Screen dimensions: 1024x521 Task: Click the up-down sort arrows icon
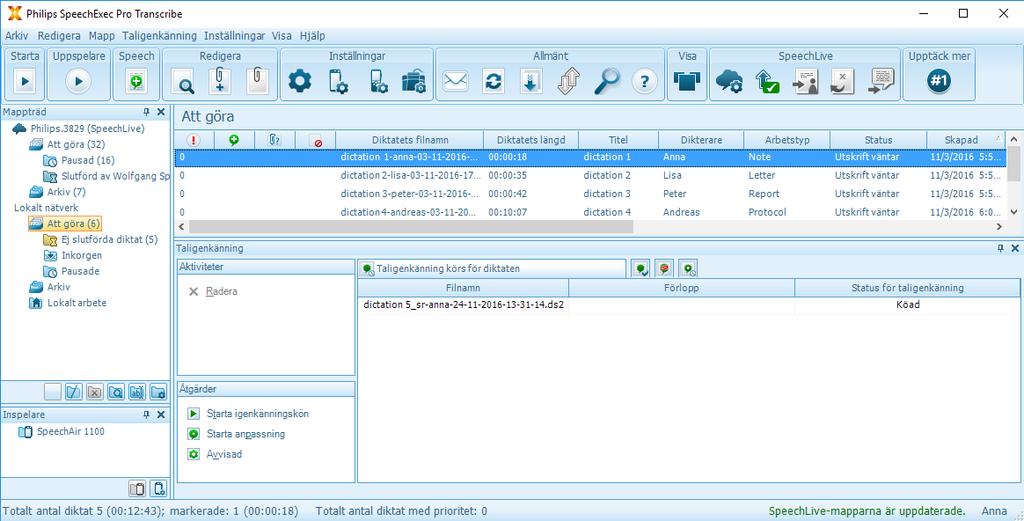coord(569,82)
